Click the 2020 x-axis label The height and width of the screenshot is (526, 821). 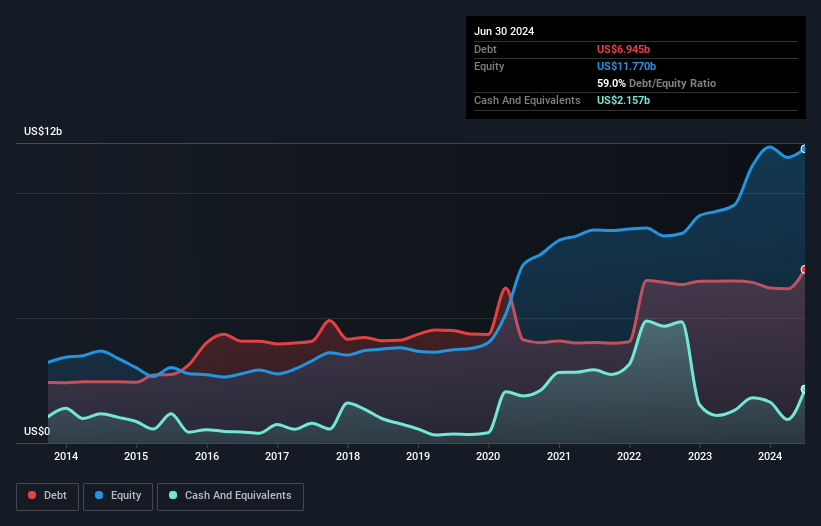pos(488,456)
